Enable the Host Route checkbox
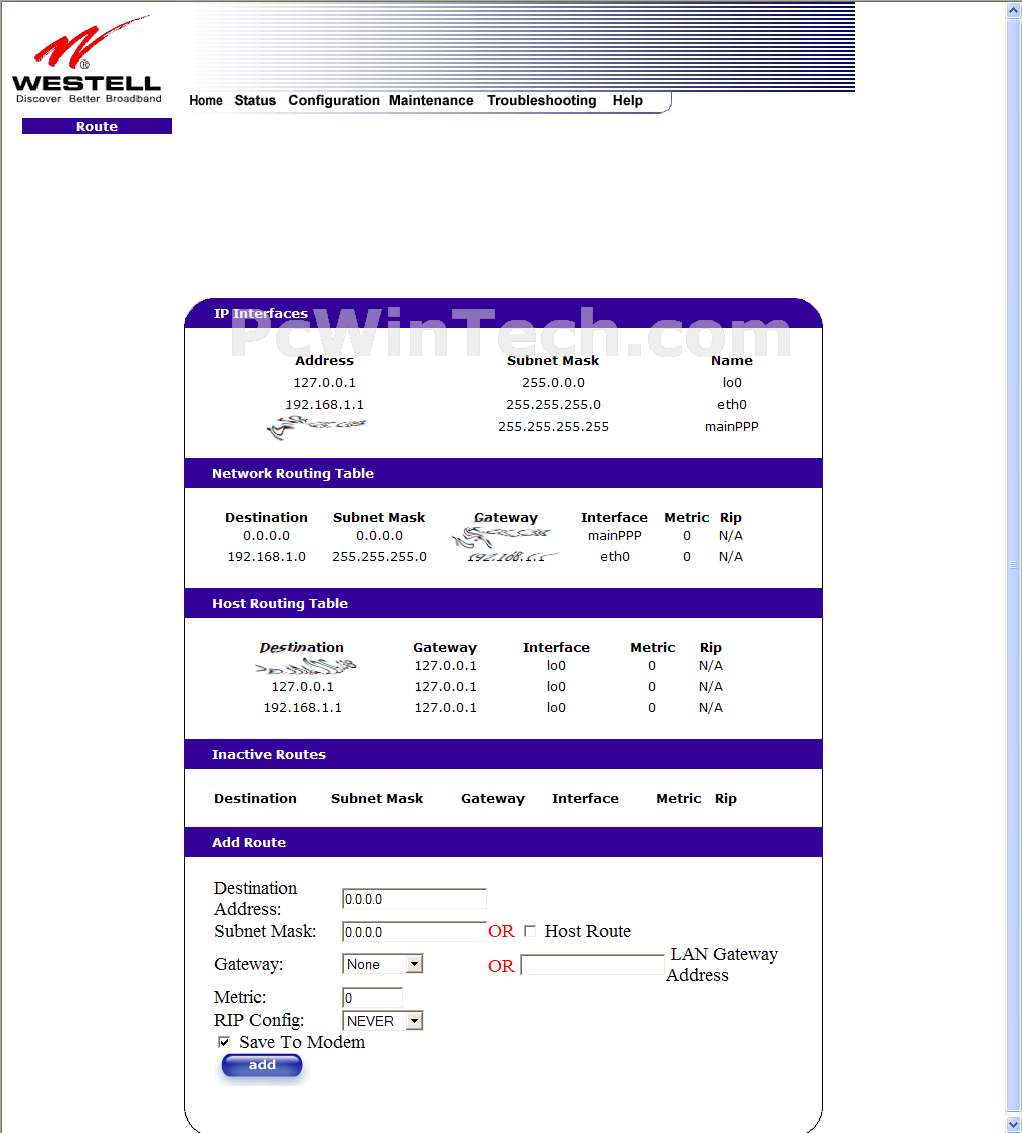 [x=530, y=931]
